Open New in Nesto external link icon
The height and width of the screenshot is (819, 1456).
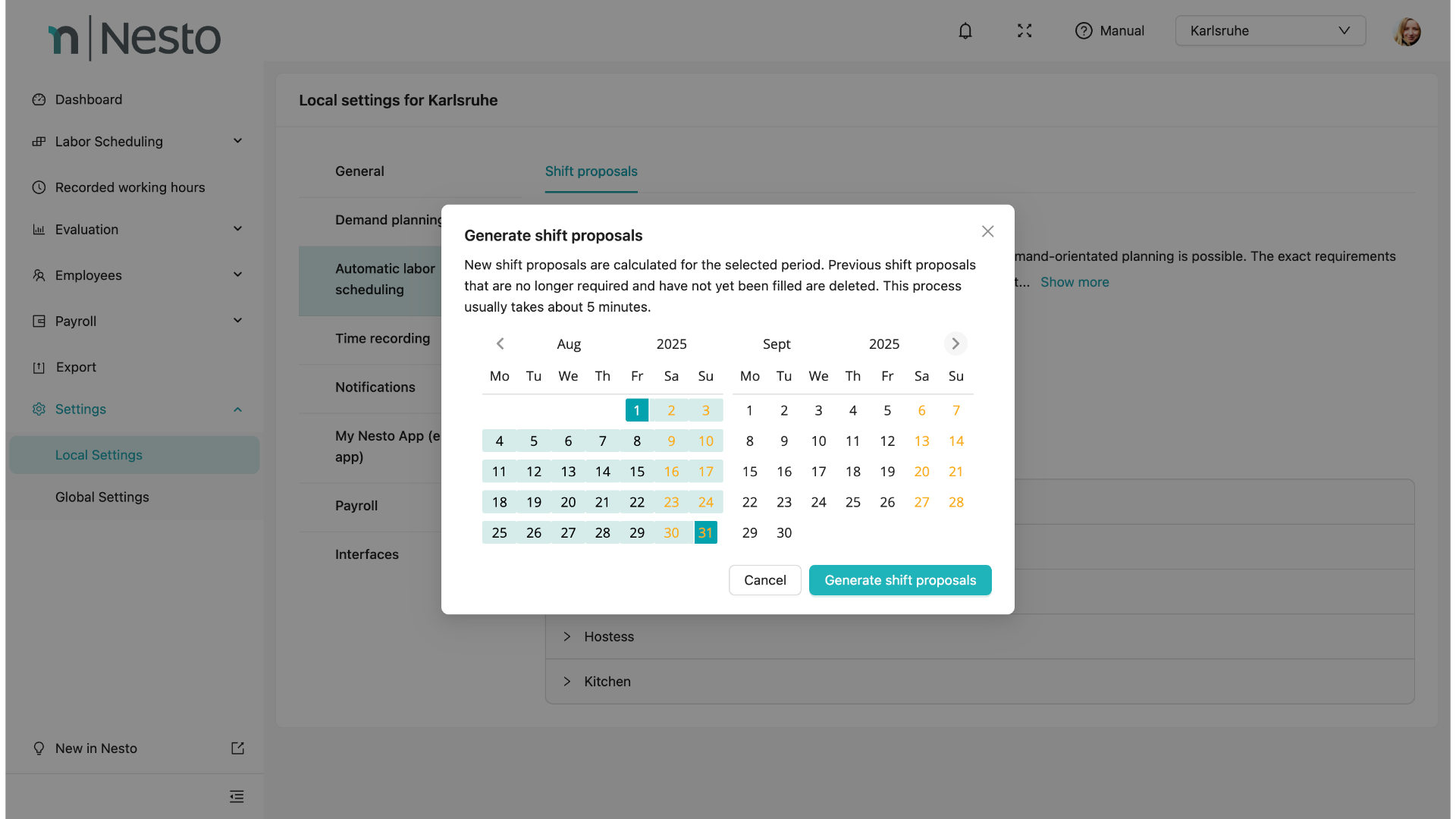[x=237, y=748]
